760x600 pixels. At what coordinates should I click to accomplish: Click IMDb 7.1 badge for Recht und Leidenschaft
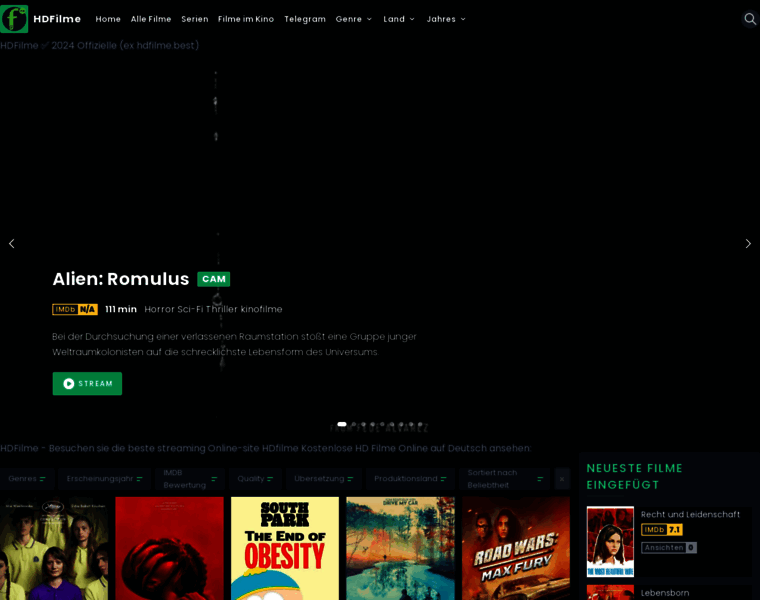click(662, 530)
